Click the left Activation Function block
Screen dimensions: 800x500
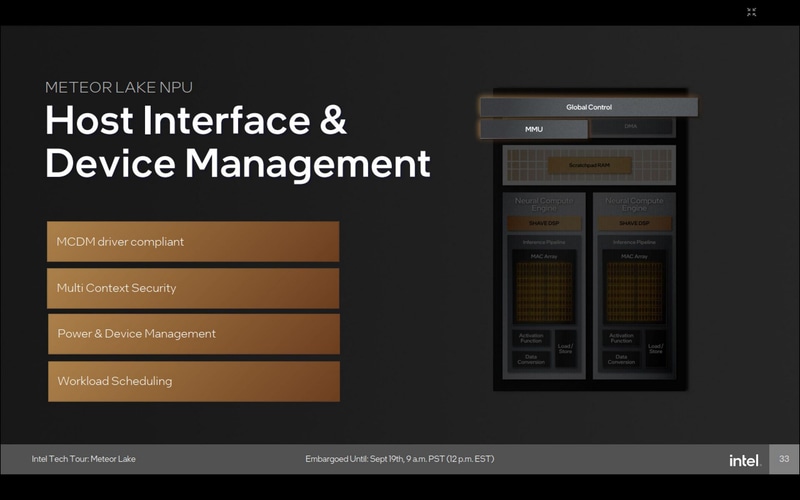click(x=531, y=338)
